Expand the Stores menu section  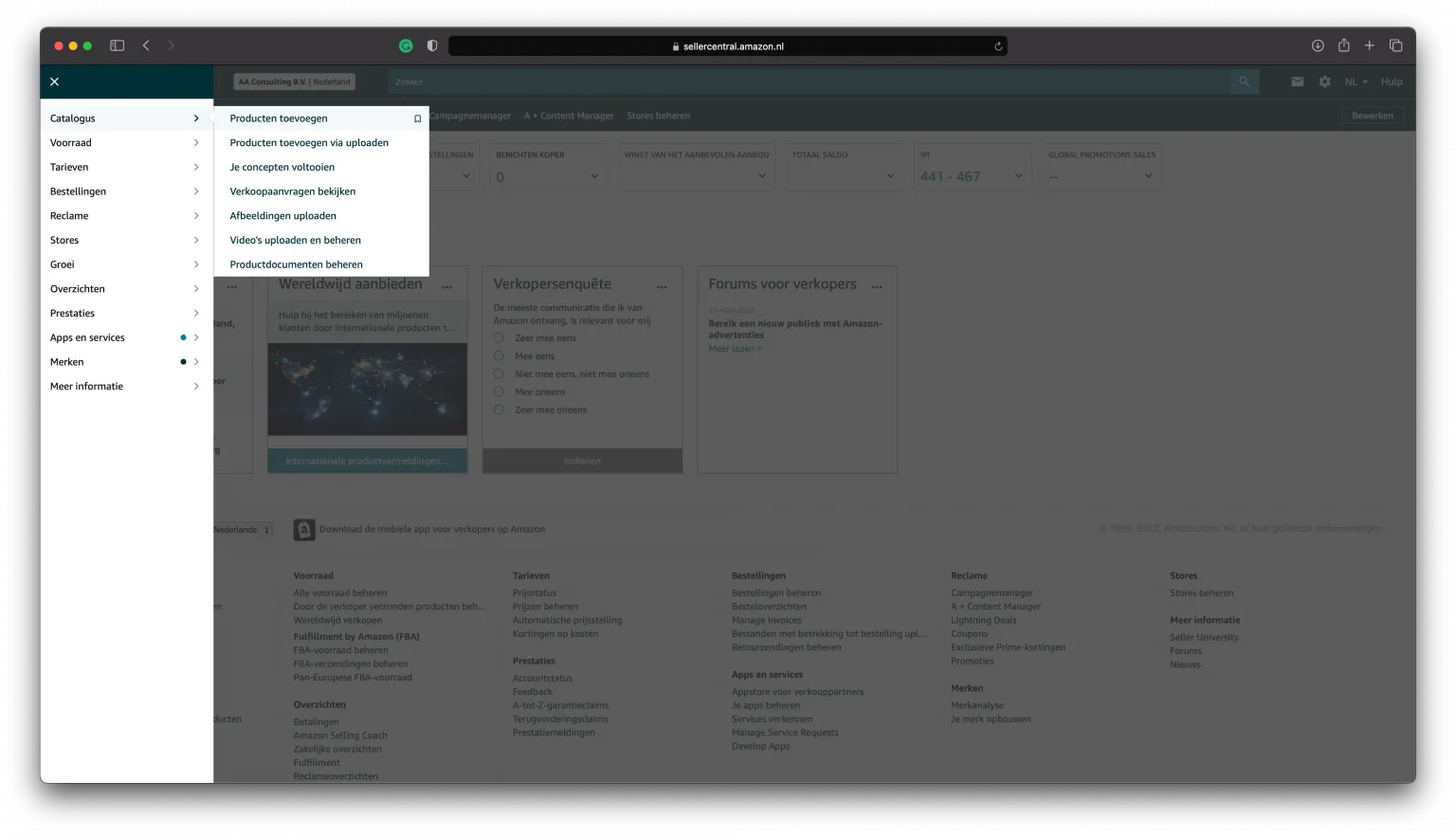(126, 241)
